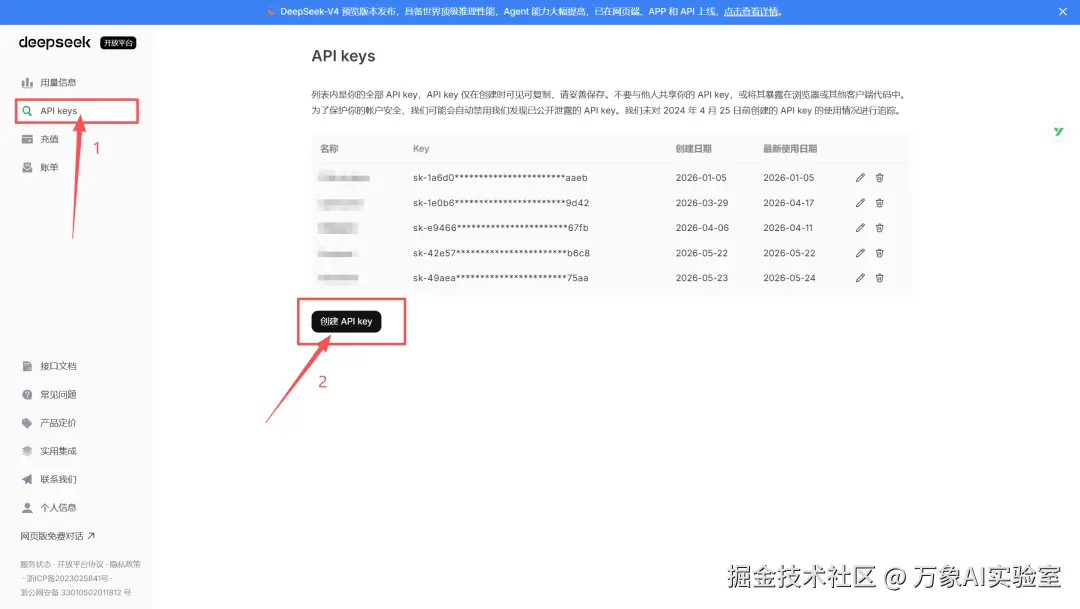Screen dimensions: 1080x609
Task: Delete the key starting sk-1e0b6
Action: click(x=880, y=203)
